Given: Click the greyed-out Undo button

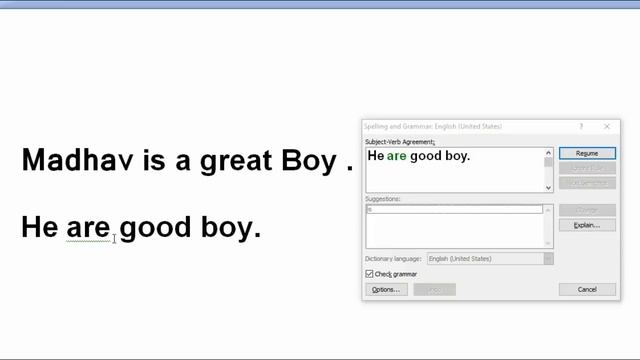Looking at the screenshot, I should [x=434, y=289].
